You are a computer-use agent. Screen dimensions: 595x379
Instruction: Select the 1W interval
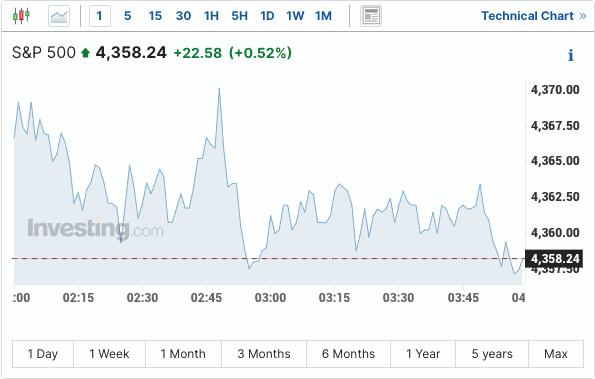click(x=295, y=16)
